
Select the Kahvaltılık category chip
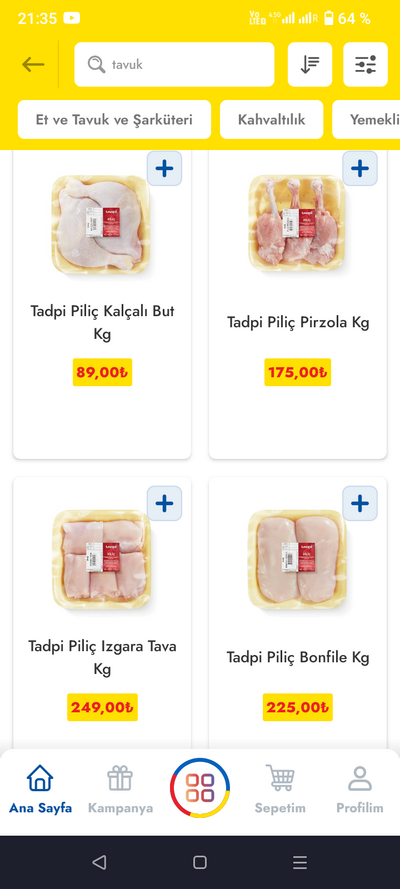click(x=271, y=120)
